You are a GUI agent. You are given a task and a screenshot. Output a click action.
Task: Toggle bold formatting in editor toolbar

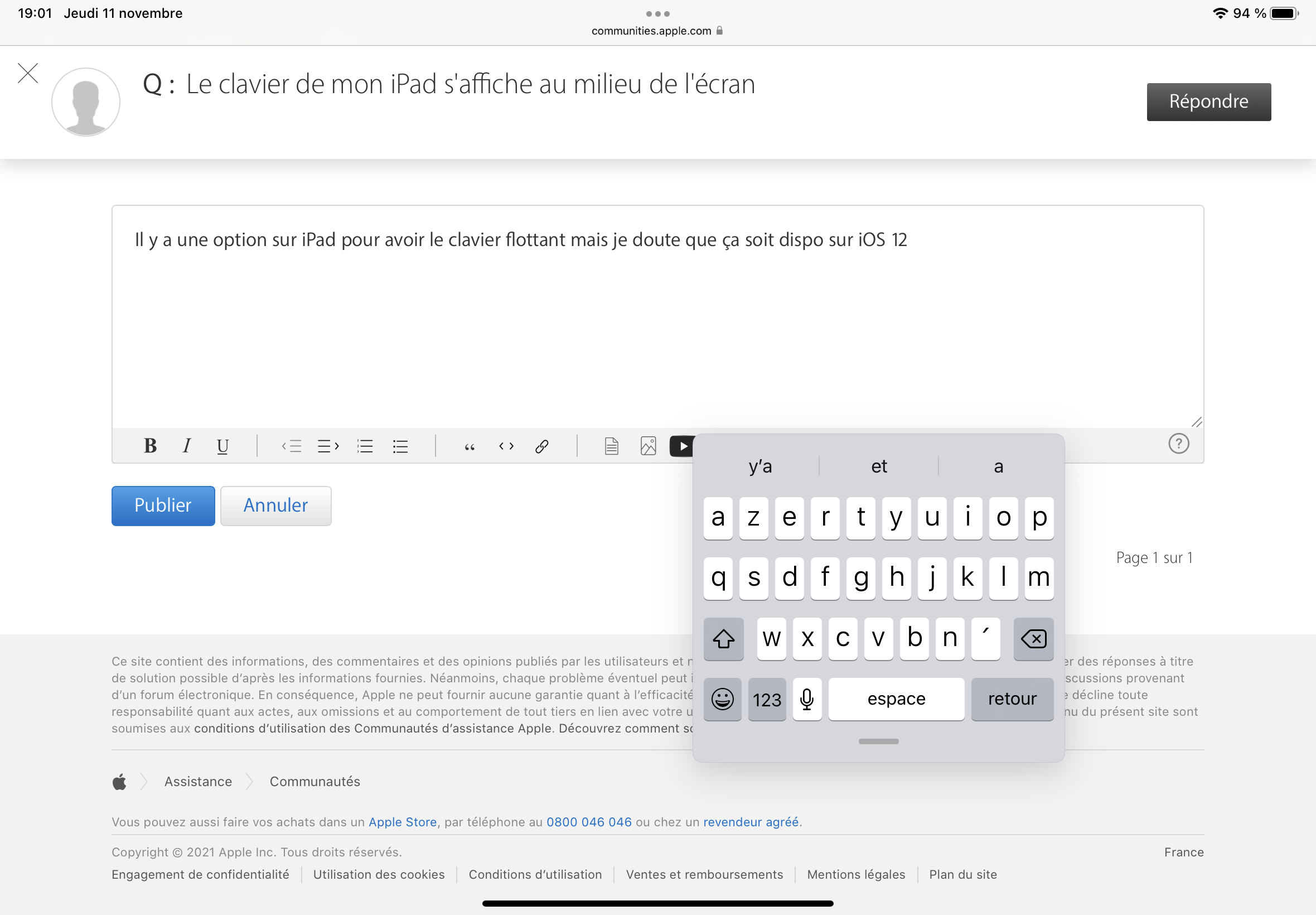click(150, 445)
